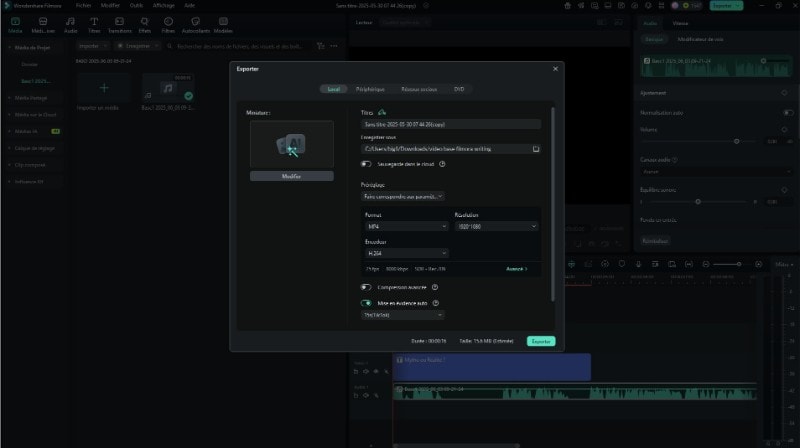
Task: Click the Modifier thumbnail button
Action: pyautogui.click(x=291, y=176)
